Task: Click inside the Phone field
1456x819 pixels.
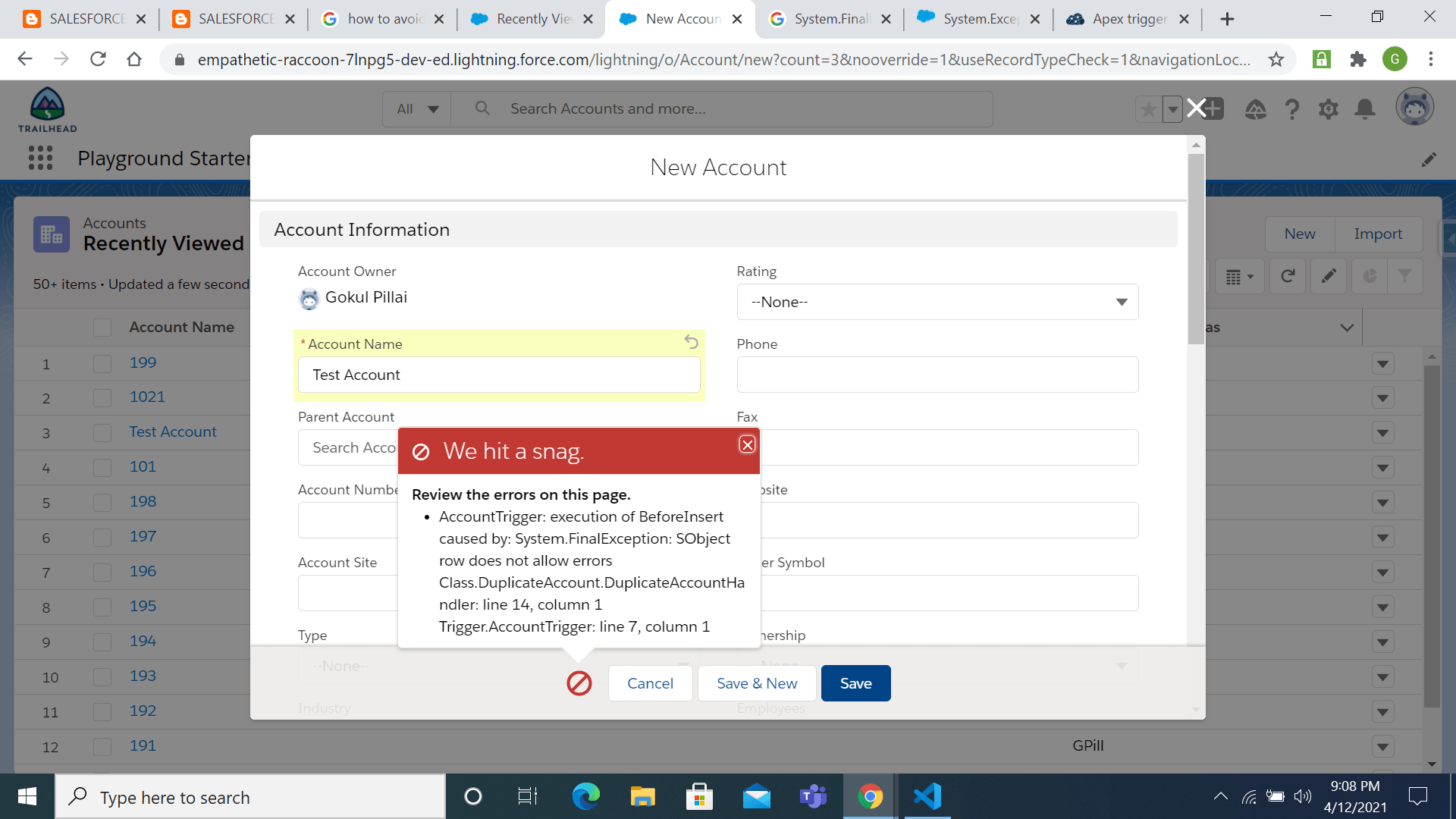Action: click(937, 374)
